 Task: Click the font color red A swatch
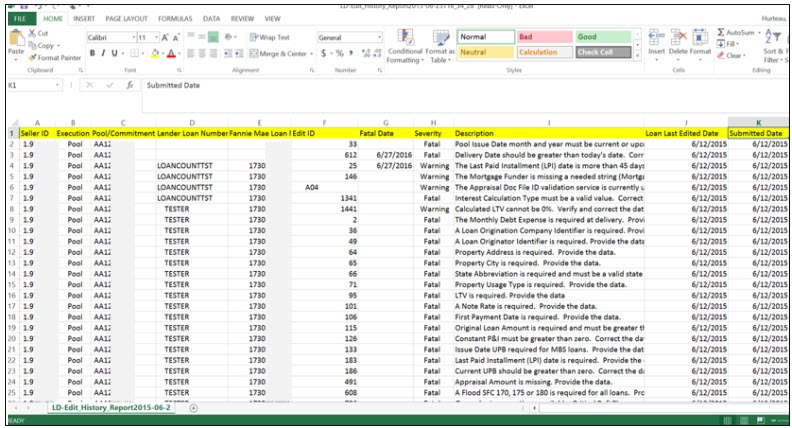[x=171, y=53]
